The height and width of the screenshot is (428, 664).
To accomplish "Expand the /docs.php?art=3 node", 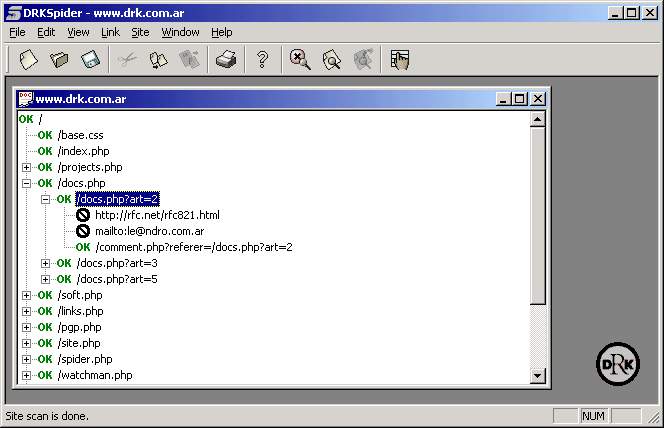I will point(45,263).
